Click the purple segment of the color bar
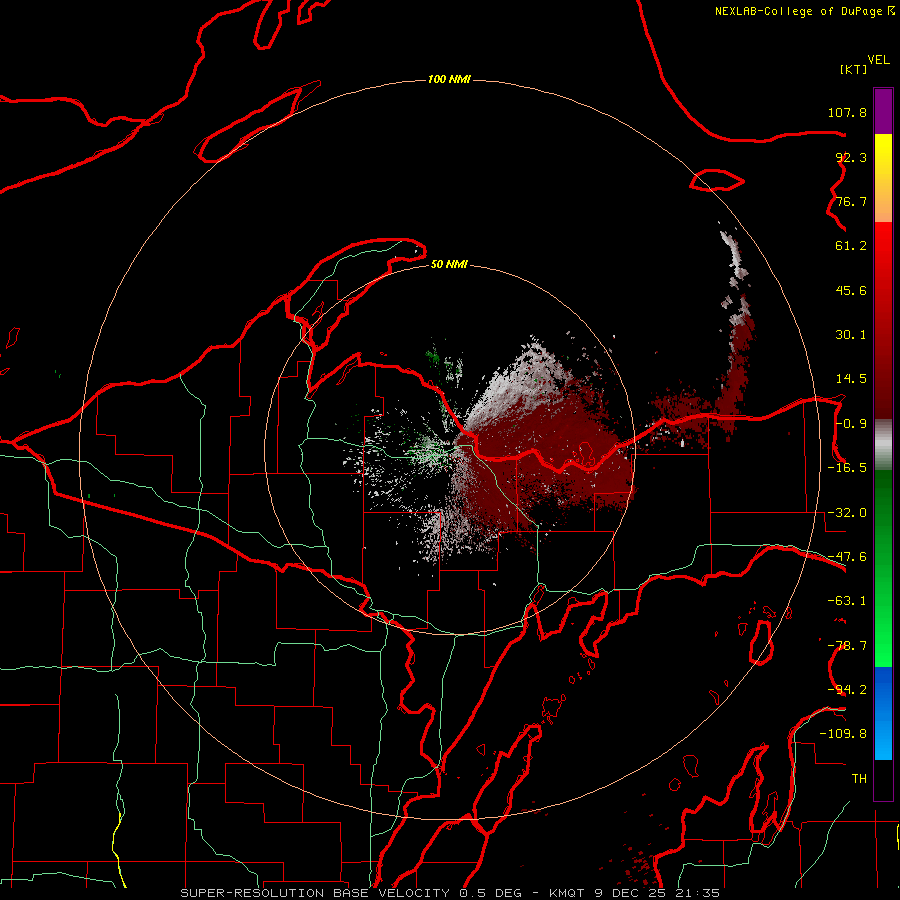Screen dimensions: 900x900 883,111
